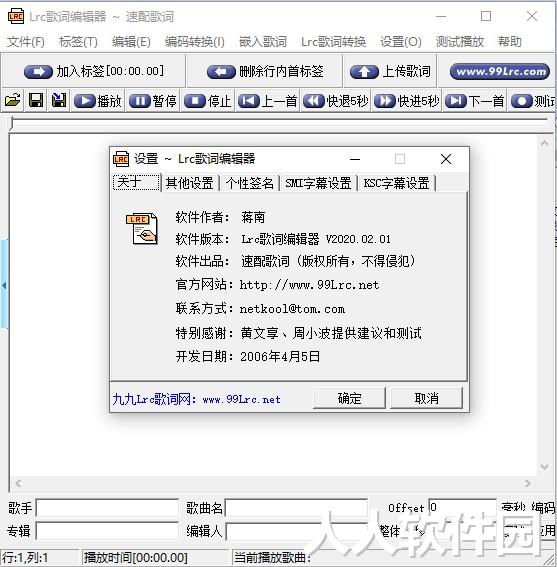Screen dimensions: 557x567
Task: Click 删除行内首标签 to remove first tag
Action: pos(265,71)
